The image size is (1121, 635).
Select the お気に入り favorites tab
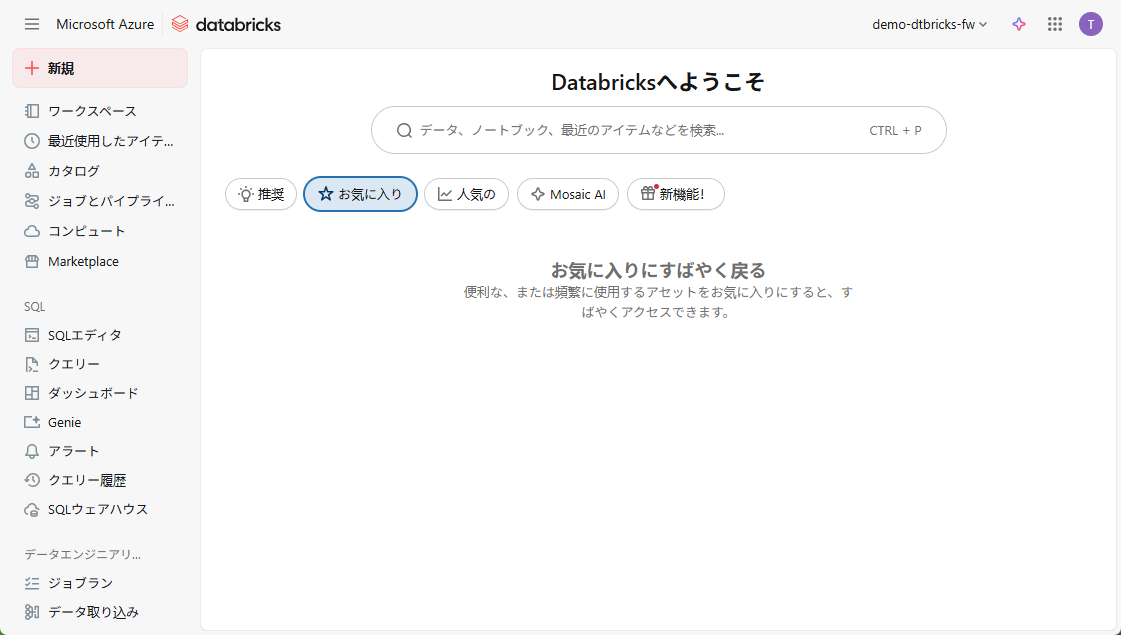(x=360, y=194)
